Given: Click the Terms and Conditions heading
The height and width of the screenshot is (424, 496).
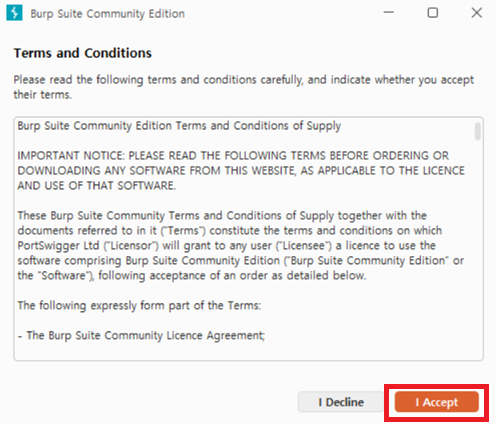Looking at the screenshot, I should pos(83,53).
